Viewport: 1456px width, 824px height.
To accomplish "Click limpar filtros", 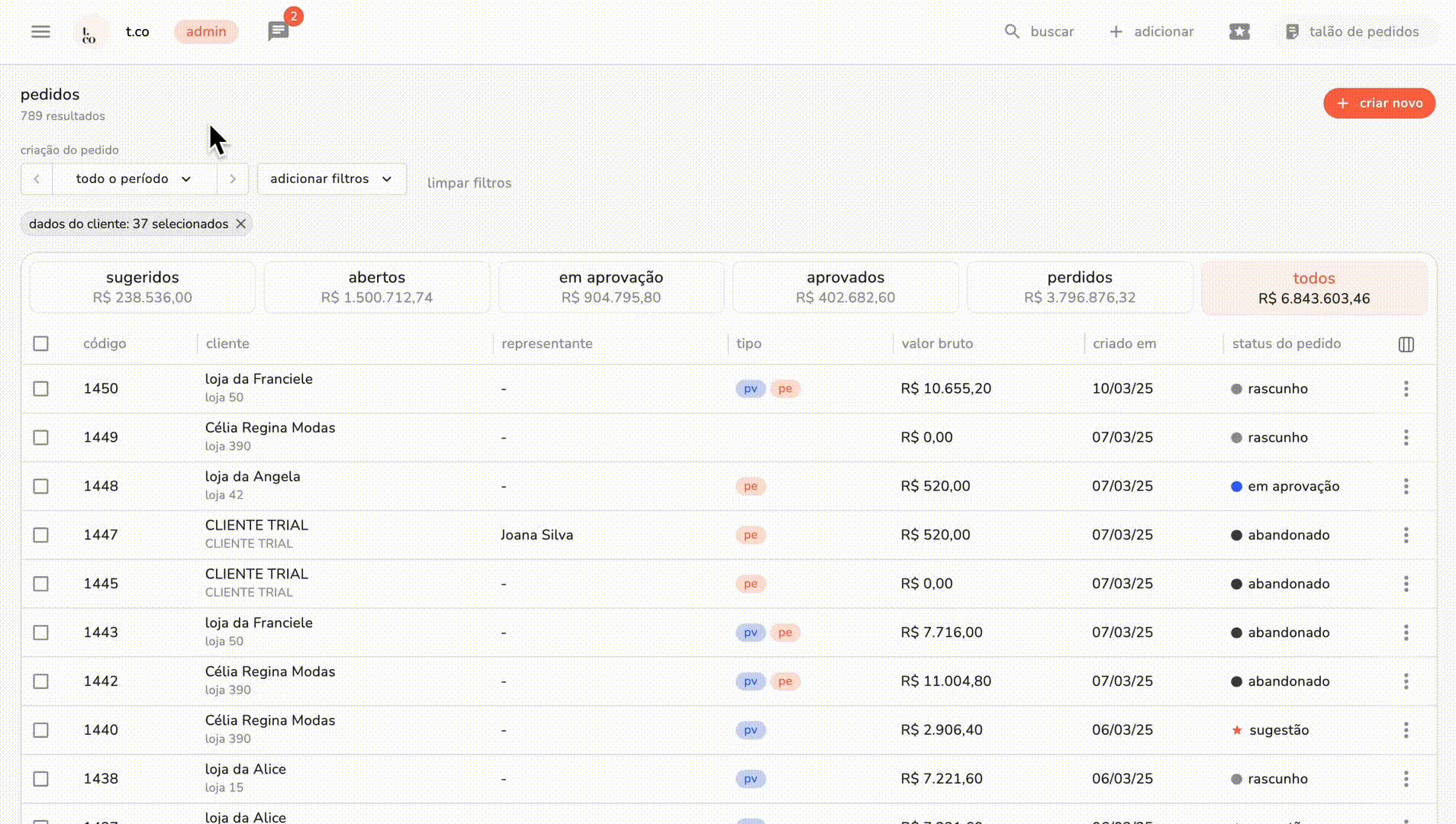I will click(x=469, y=182).
